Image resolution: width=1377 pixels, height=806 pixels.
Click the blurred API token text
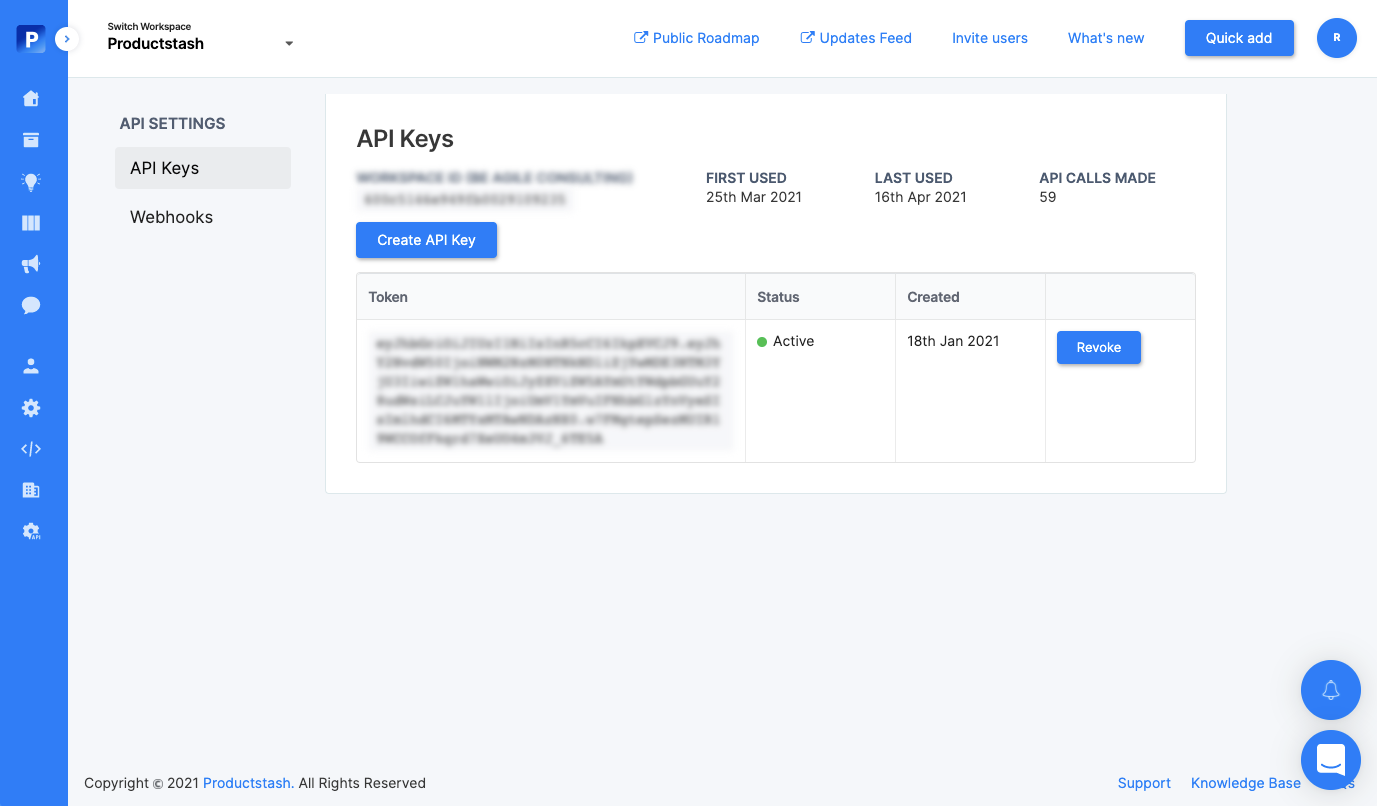click(x=551, y=390)
